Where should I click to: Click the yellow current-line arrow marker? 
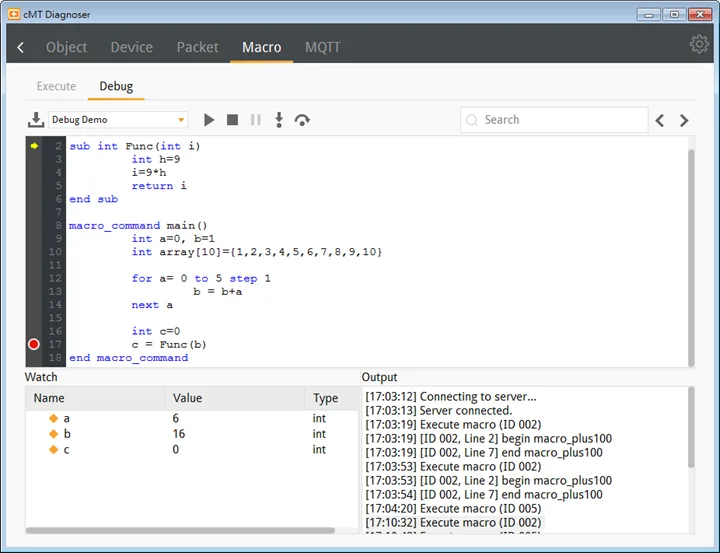34,146
